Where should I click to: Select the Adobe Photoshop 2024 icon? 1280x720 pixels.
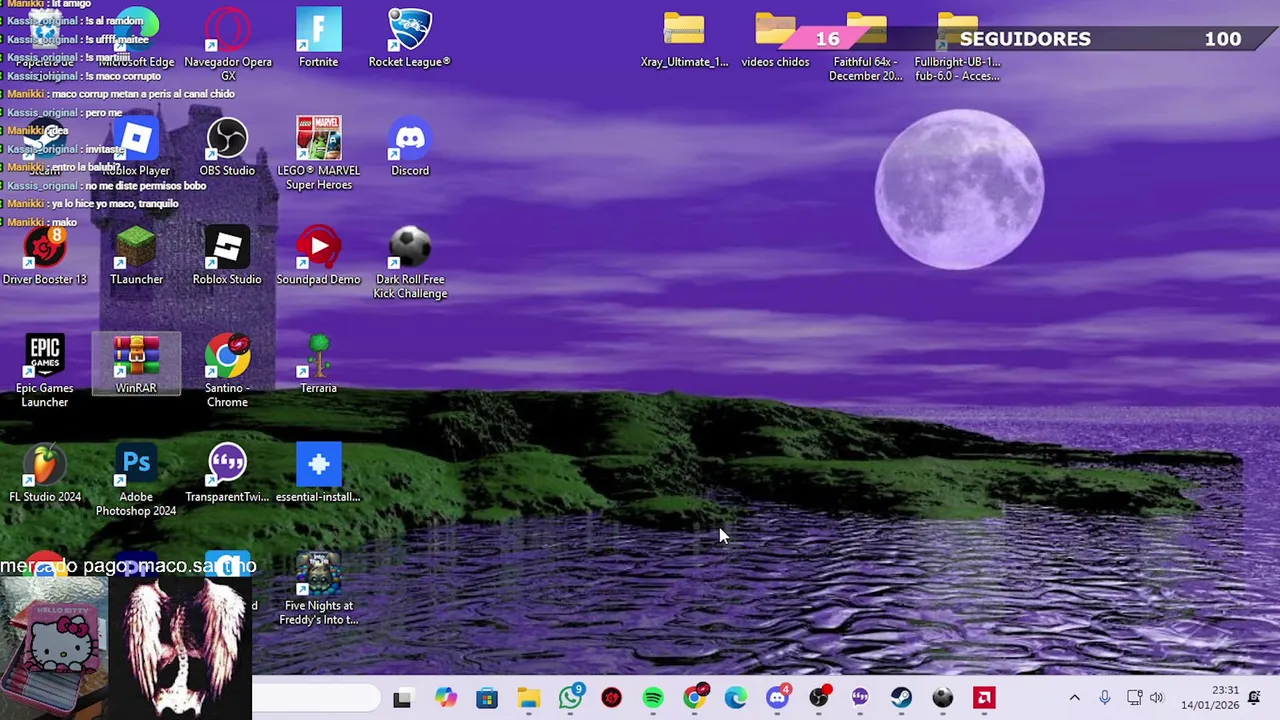tap(136, 481)
